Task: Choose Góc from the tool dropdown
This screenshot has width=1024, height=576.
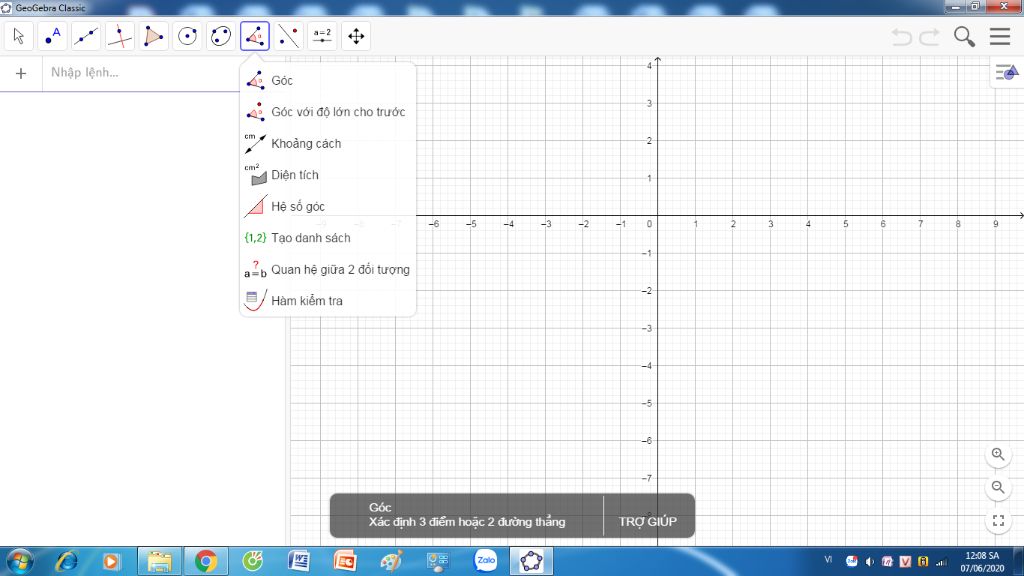Action: tap(328, 80)
